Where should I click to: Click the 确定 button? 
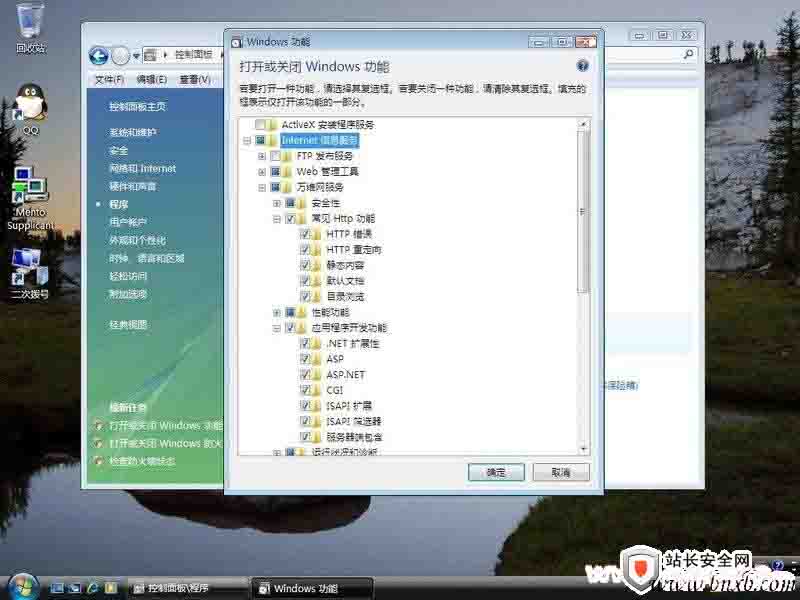[496, 472]
